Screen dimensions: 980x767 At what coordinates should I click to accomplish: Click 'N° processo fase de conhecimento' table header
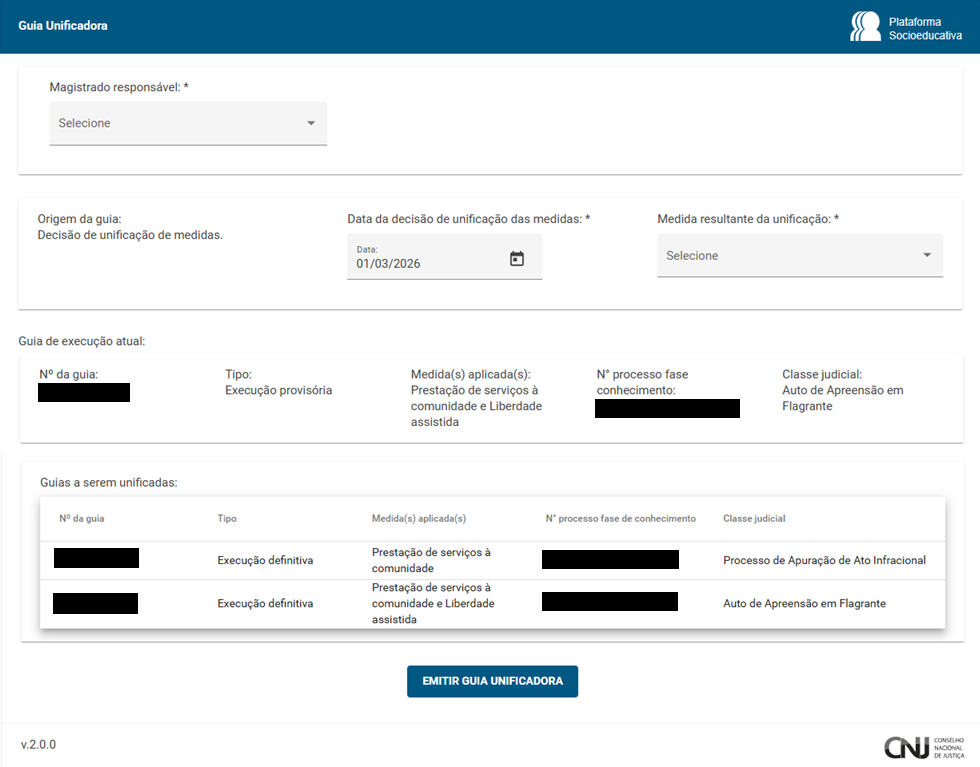[x=620, y=519]
